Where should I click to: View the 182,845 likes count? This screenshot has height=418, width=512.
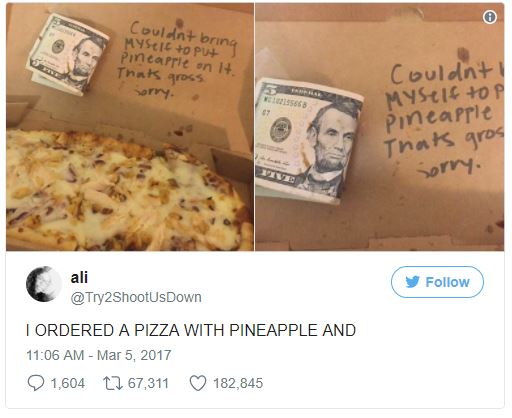click(x=238, y=383)
